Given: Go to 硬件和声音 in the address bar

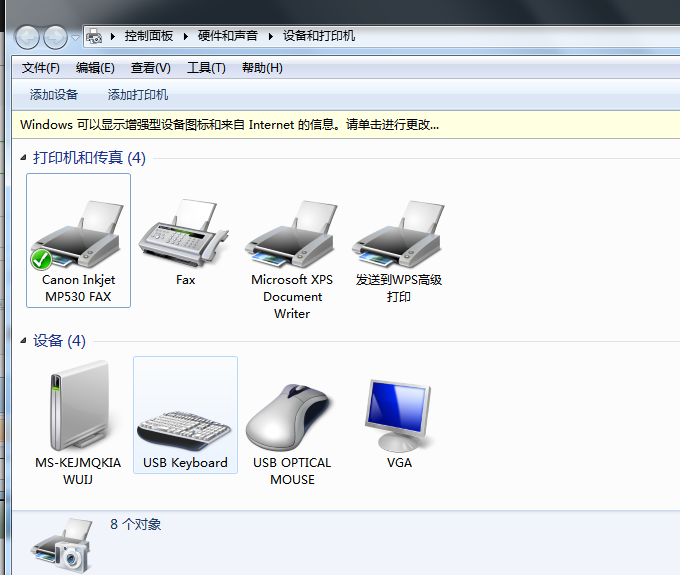Looking at the screenshot, I should [228, 36].
